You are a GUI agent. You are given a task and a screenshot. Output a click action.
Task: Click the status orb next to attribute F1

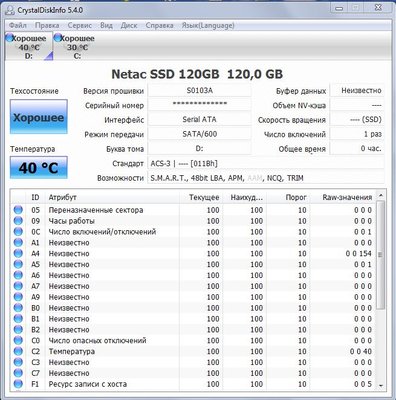point(18,384)
